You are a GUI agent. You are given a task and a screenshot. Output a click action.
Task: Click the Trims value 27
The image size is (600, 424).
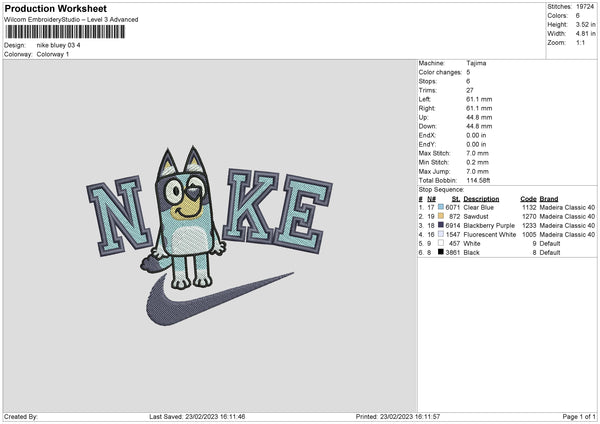pos(470,90)
